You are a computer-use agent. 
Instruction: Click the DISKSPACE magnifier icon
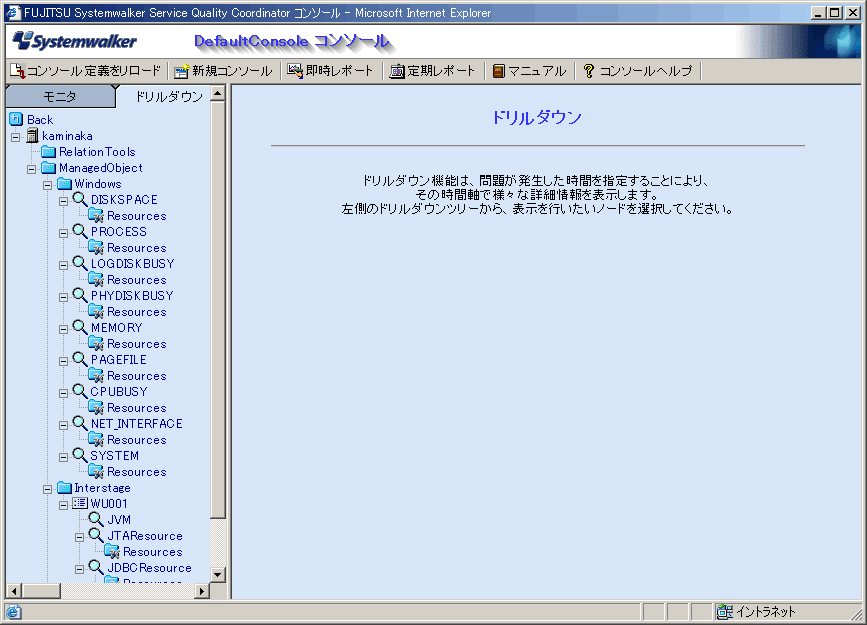pyautogui.click(x=80, y=199)
